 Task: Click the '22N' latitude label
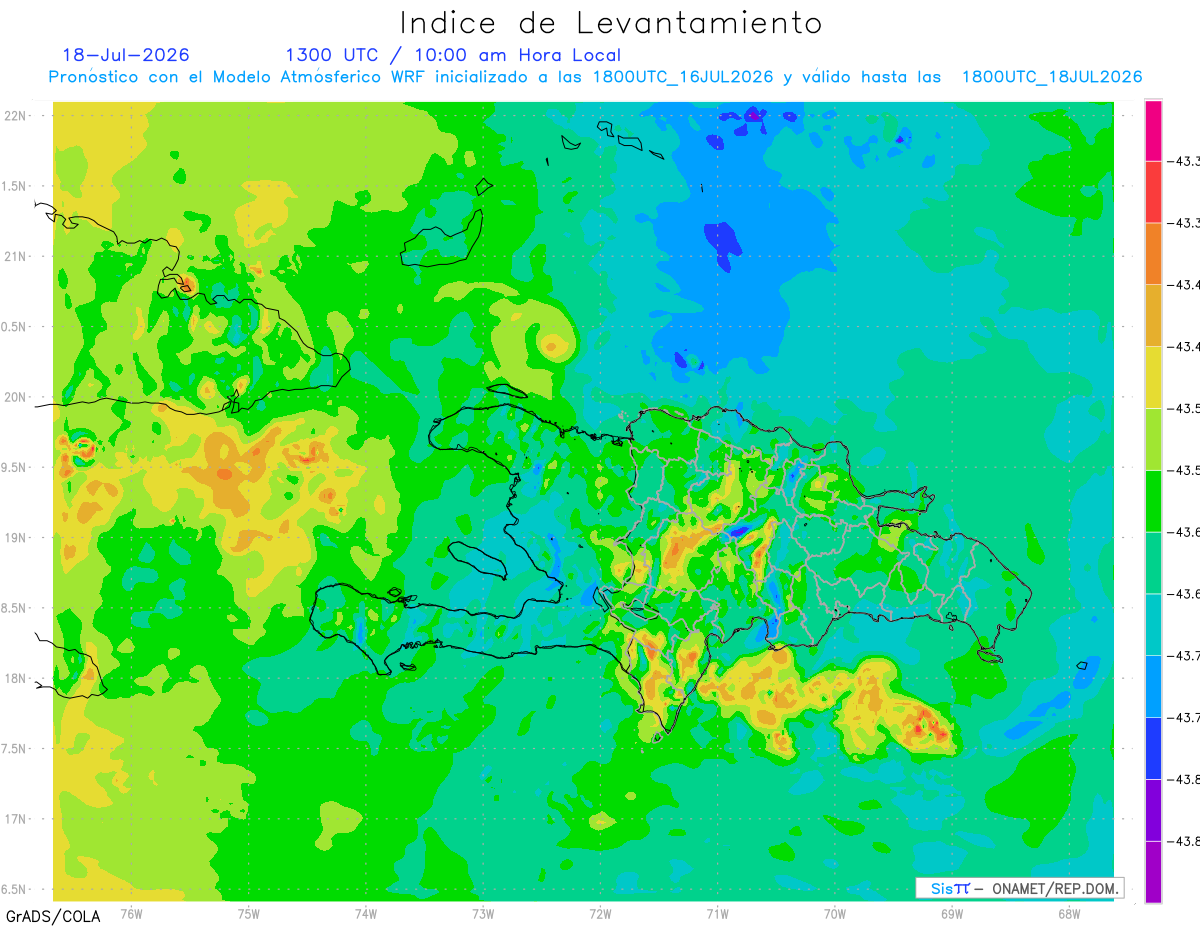pyautogui.click(x=17, y=116)
